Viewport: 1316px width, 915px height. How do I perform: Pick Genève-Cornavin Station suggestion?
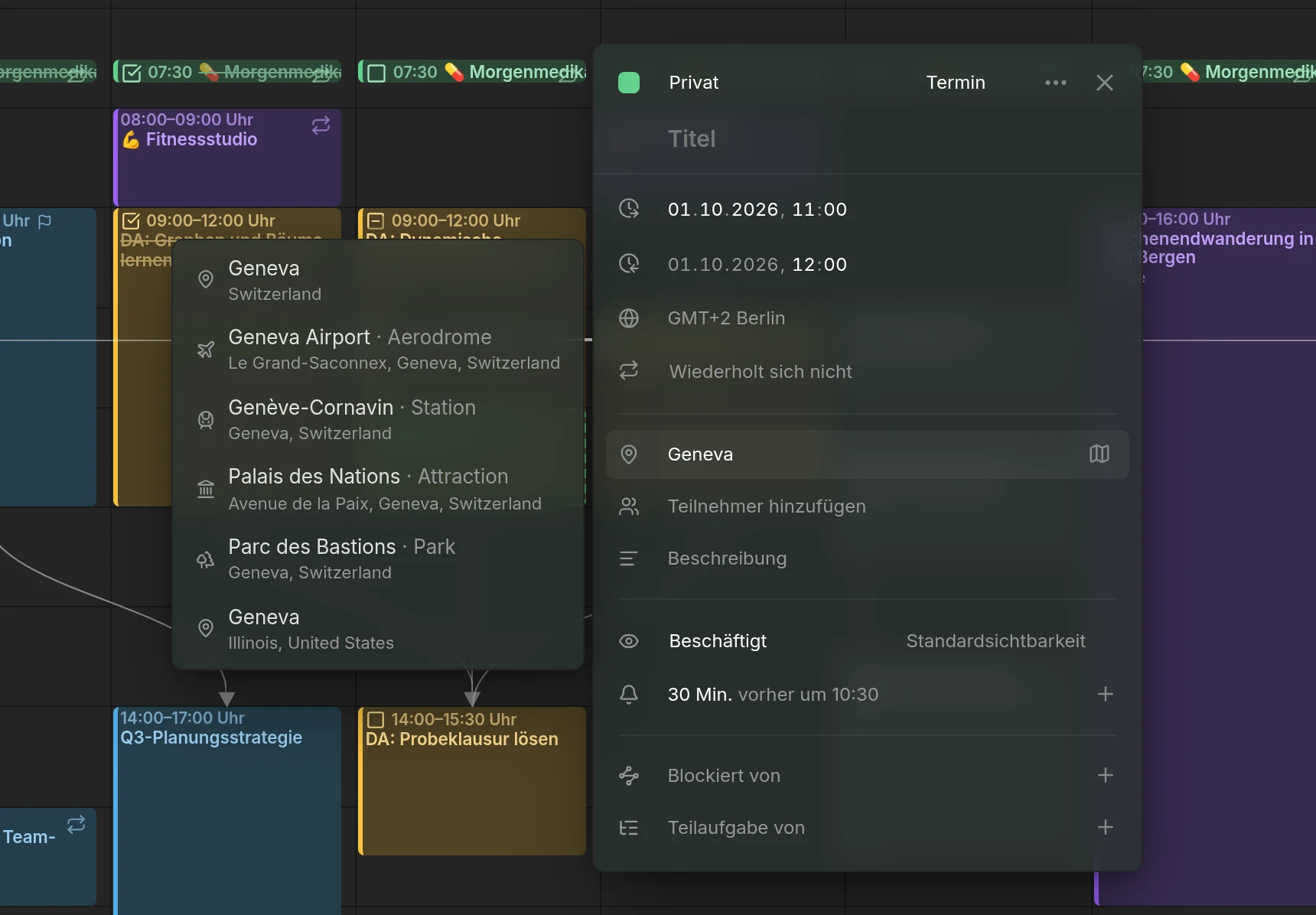pos(378,419)
